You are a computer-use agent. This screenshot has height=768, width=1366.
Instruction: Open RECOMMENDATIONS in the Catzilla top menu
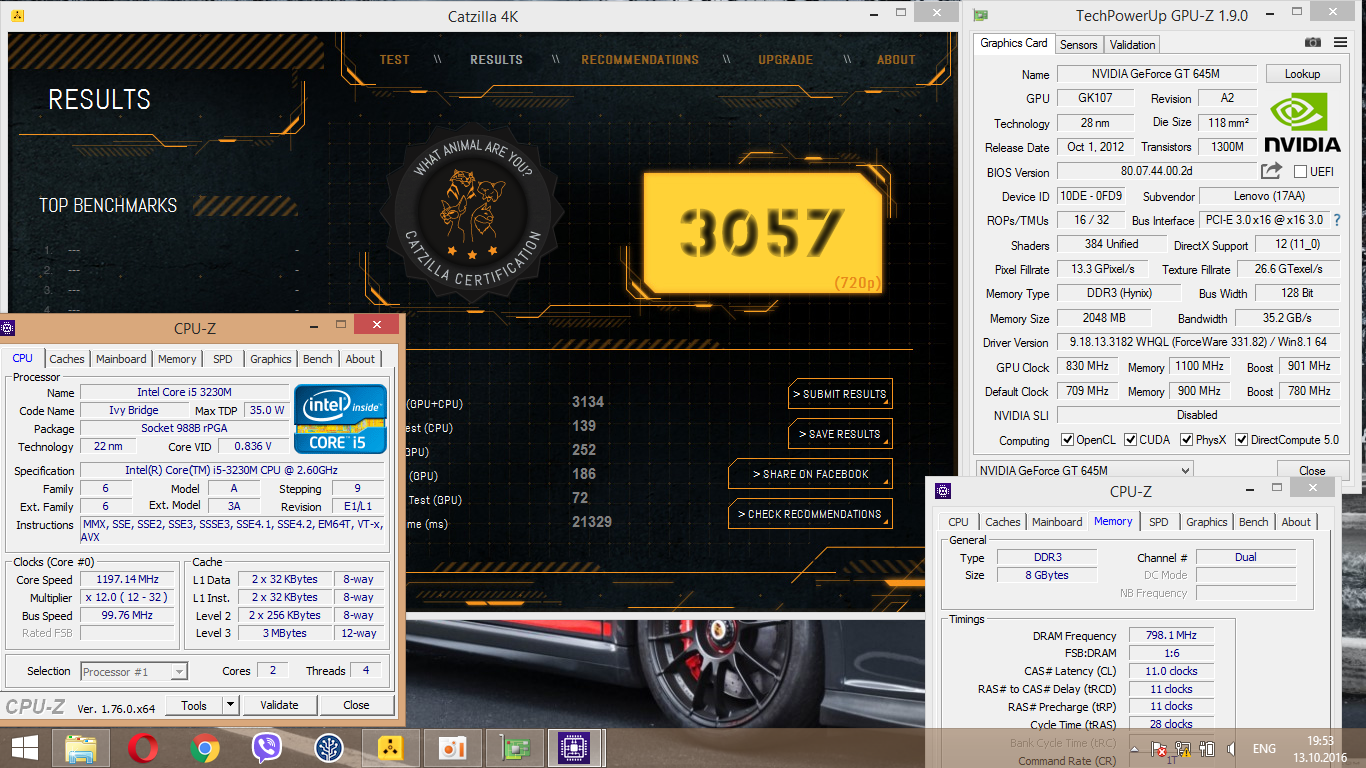pyautogui.click(x=640, y=59)
